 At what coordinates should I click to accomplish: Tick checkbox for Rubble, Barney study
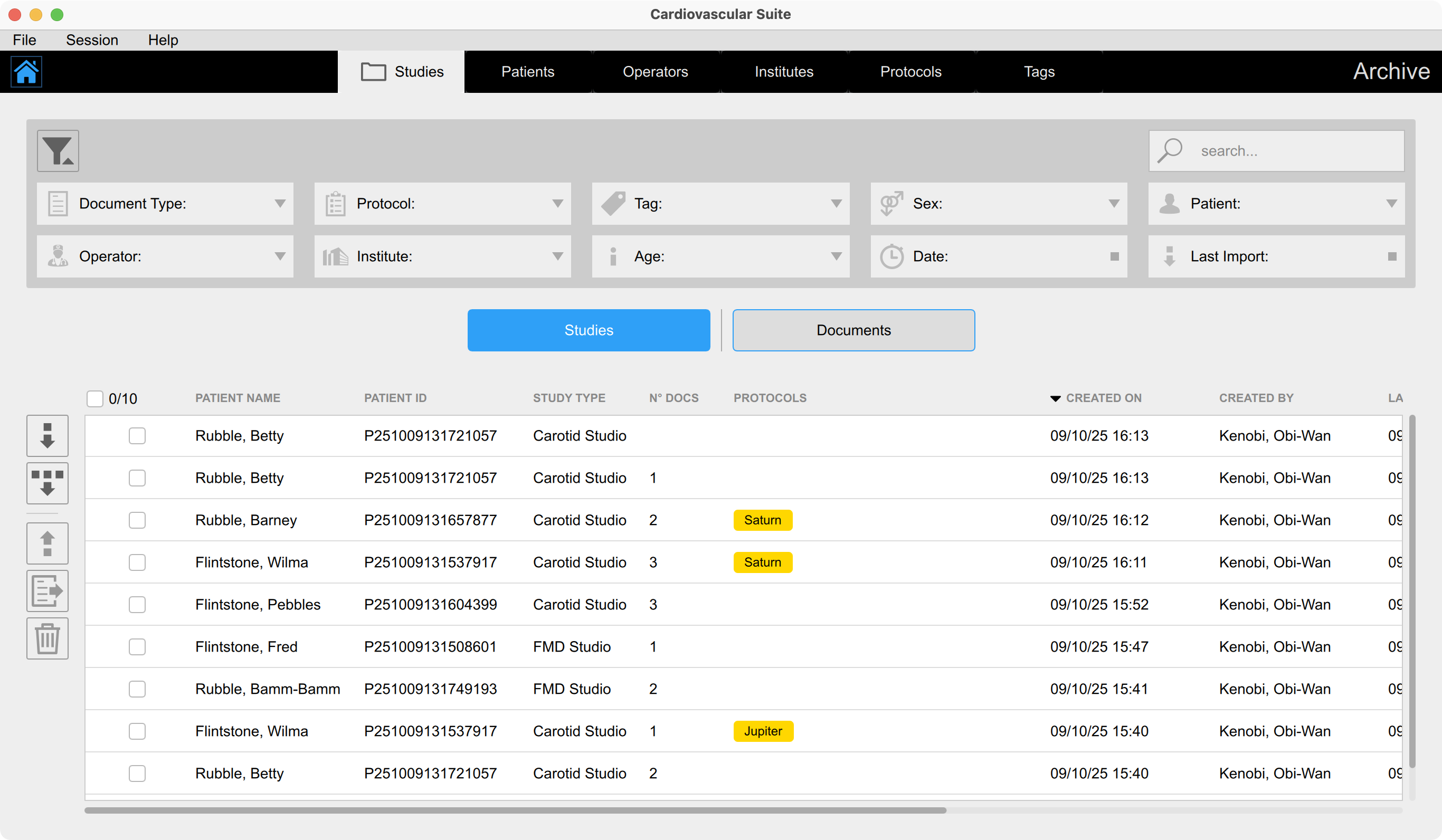[137, 520]
